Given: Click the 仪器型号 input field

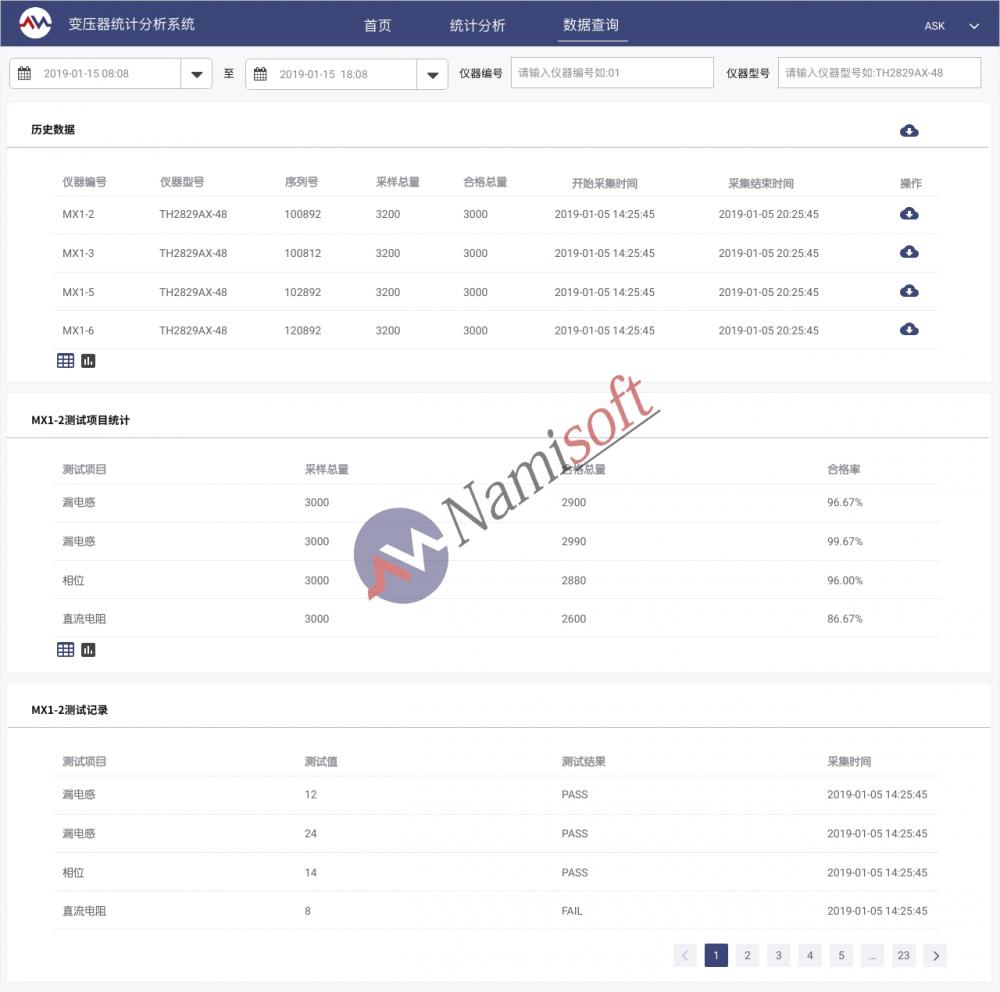Looking at the screenshot, I should [x=879, y=73].
